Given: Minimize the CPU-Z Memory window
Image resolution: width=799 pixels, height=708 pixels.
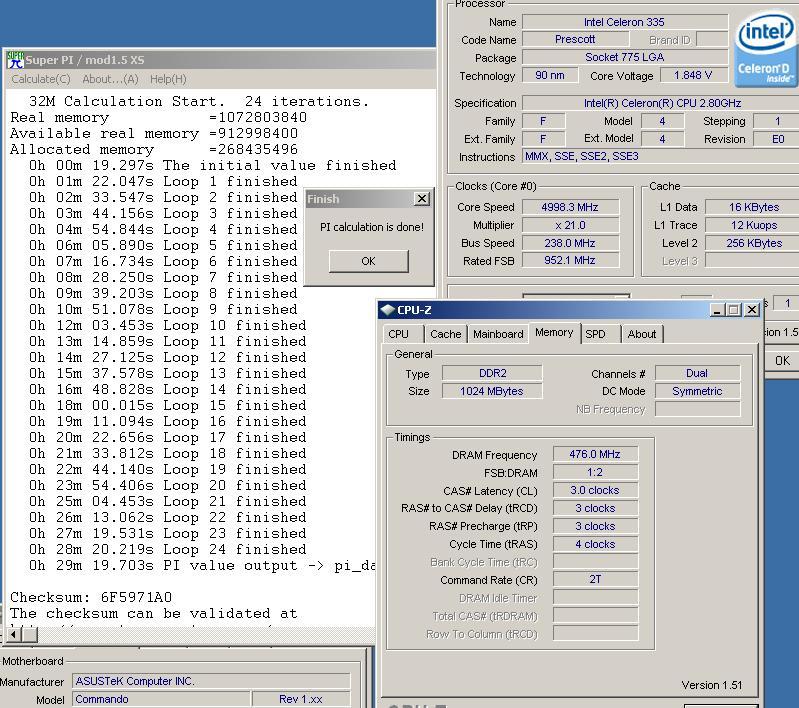Looking at the screenshot, I should pyautogui.click(x=717, y=310).
